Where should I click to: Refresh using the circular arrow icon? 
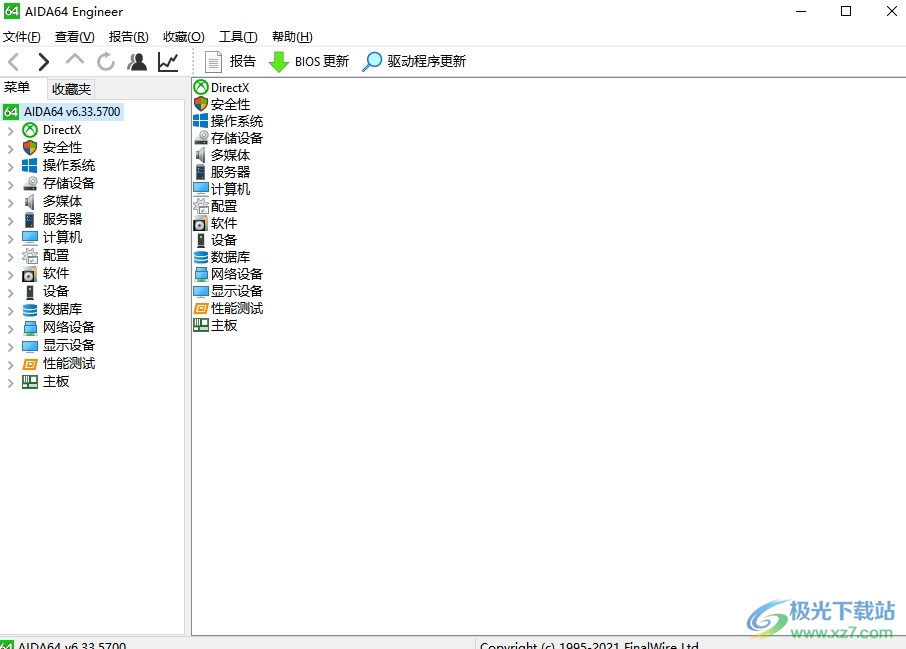coord(106,61)
